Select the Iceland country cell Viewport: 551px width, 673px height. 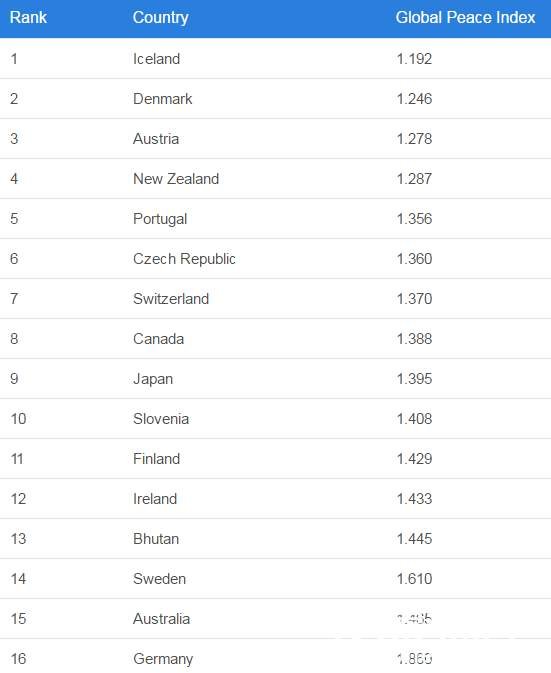(156, 59)
